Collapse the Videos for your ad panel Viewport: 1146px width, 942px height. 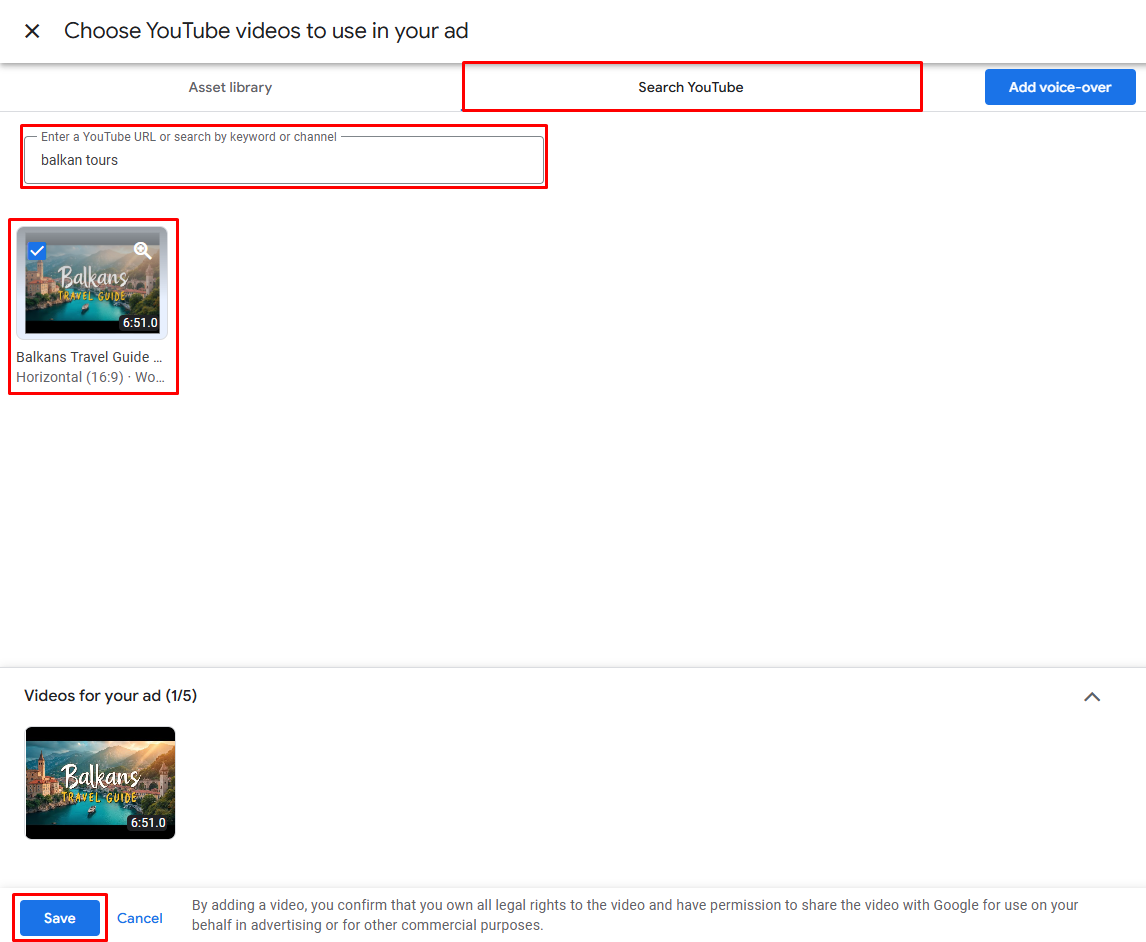click(x=1092, y=696)
